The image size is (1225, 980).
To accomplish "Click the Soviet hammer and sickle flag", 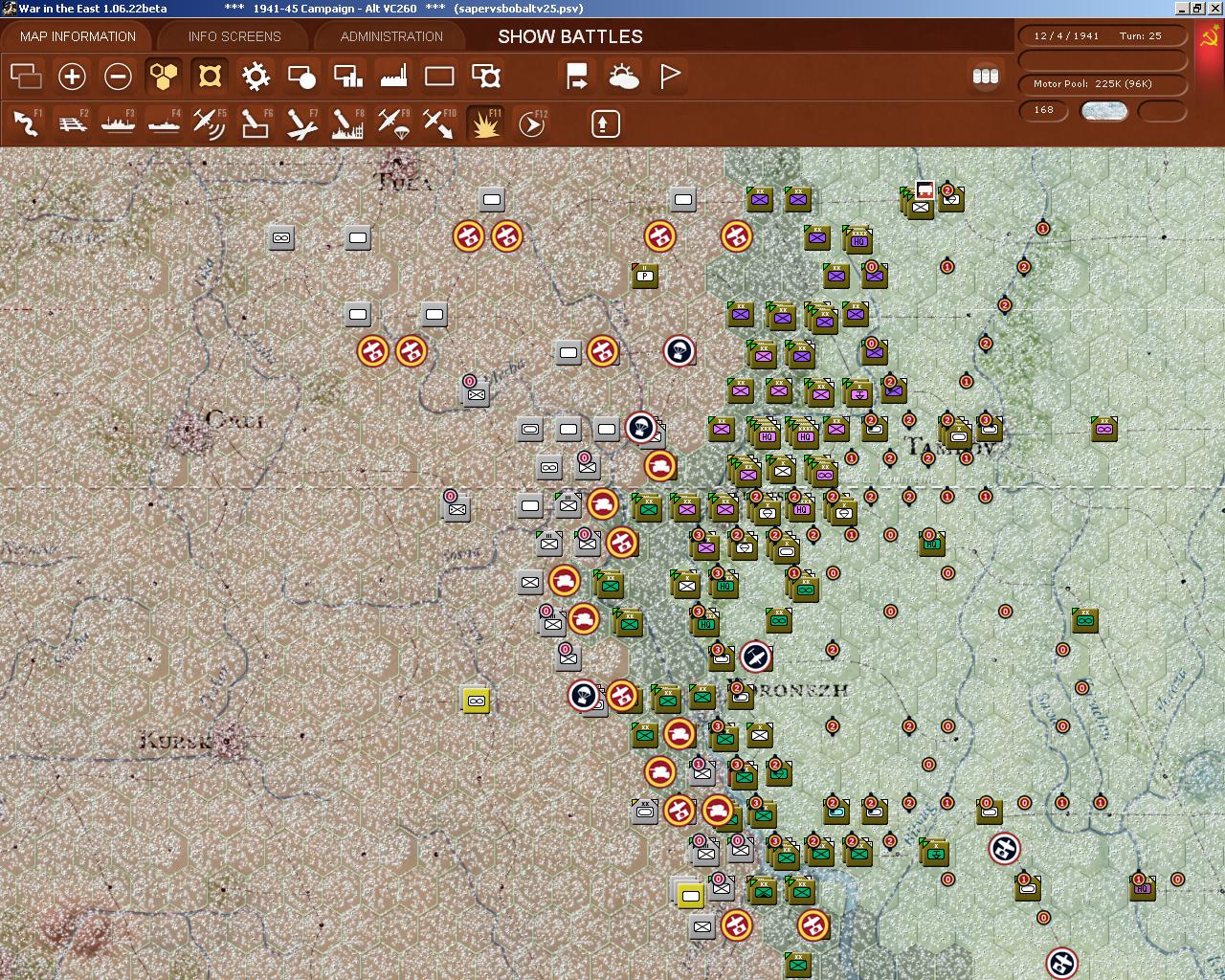I will click(x=1210, y=38).
